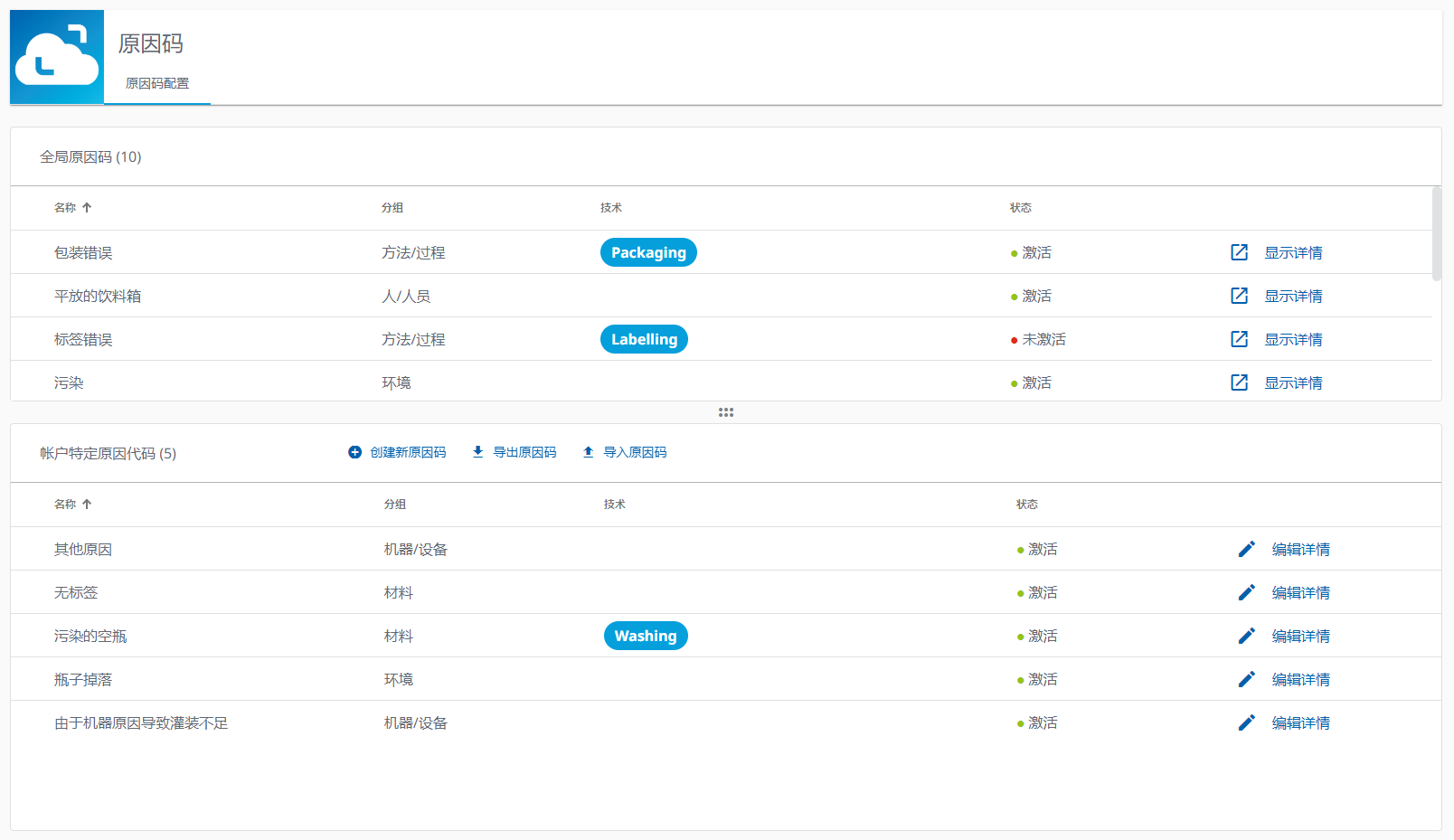Sort account-specific table by 名称 arrow

pyautogui.click(x=87, y=505)
